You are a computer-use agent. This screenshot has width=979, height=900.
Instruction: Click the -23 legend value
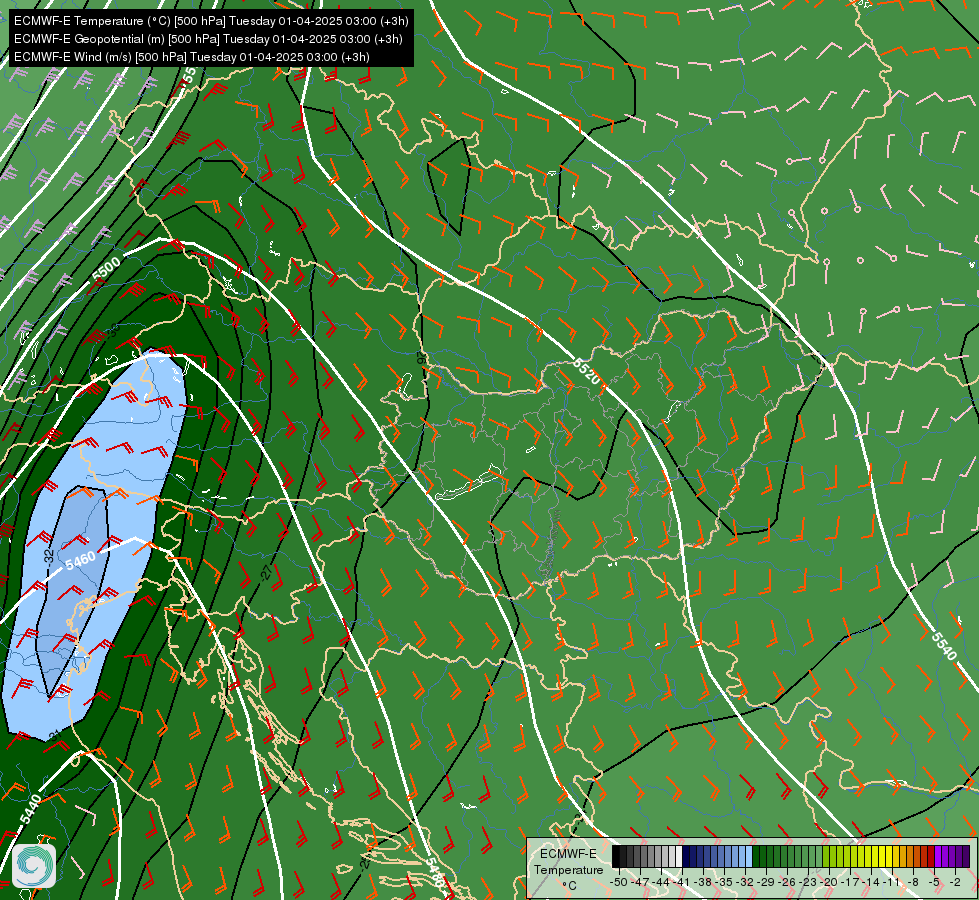(807, 882)
